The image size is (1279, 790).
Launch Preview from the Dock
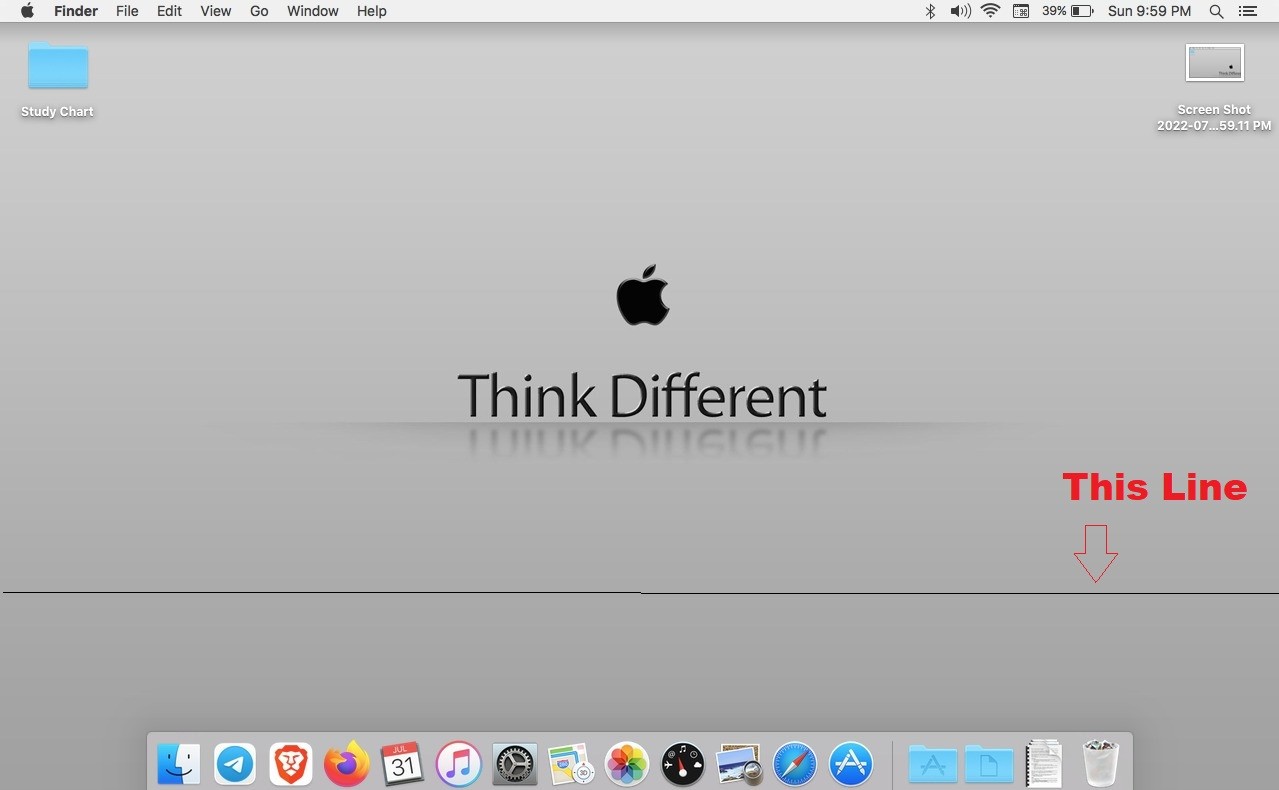(x=740, y=765)
